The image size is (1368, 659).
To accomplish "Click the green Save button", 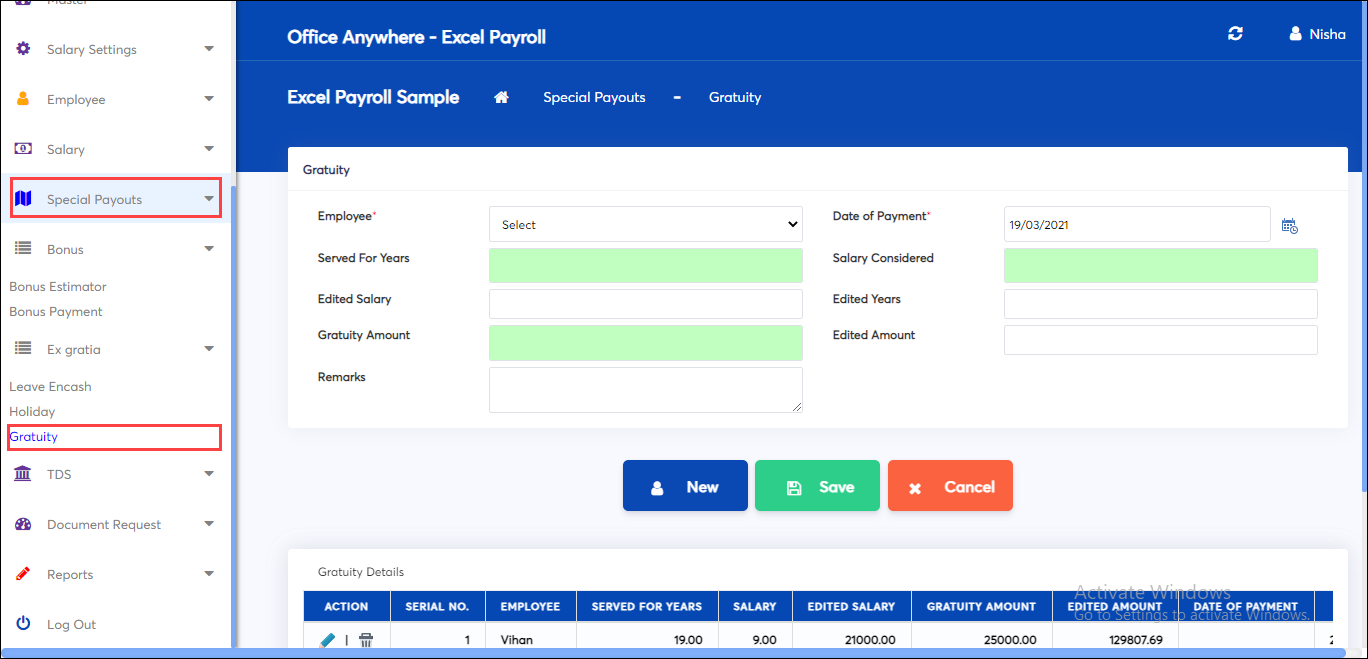I will point(817,486).
